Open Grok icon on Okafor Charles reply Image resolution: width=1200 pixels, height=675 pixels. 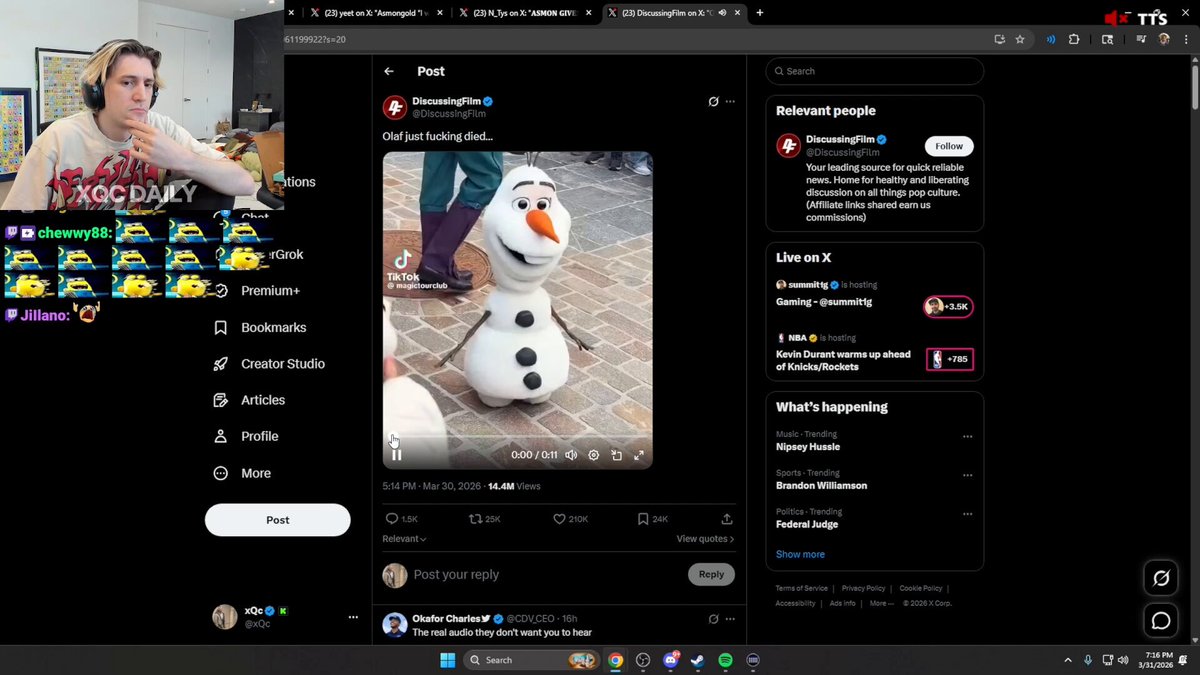[x=713, y=619]
